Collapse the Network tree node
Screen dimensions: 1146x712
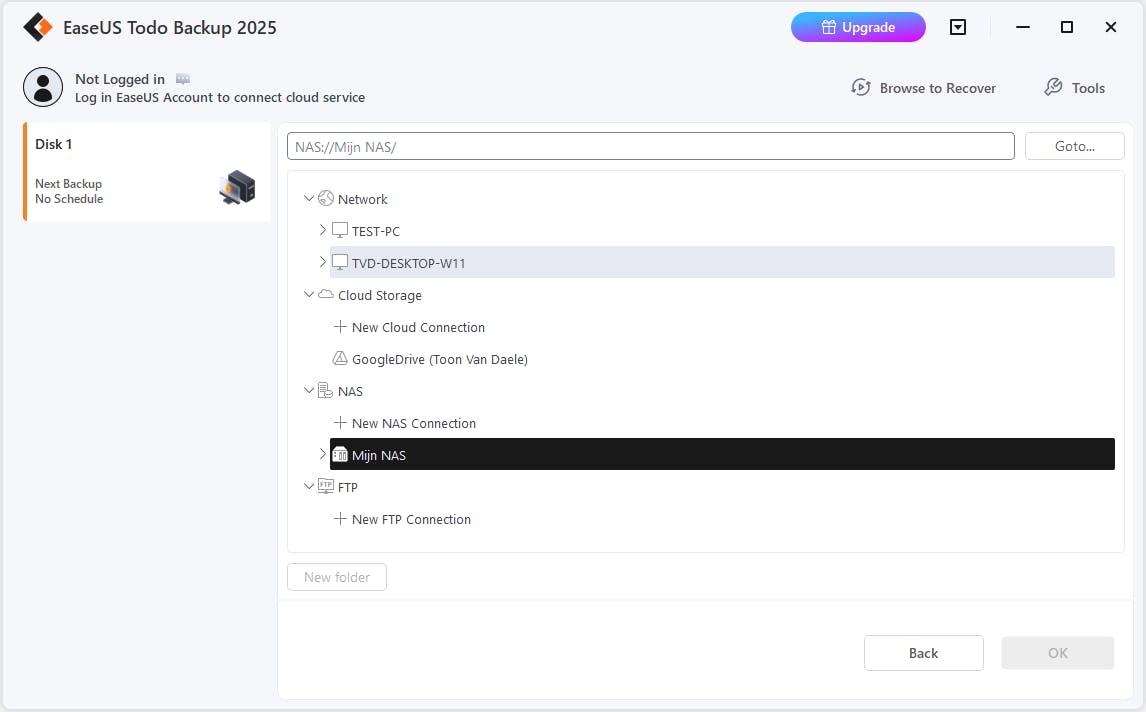point(309,199)
